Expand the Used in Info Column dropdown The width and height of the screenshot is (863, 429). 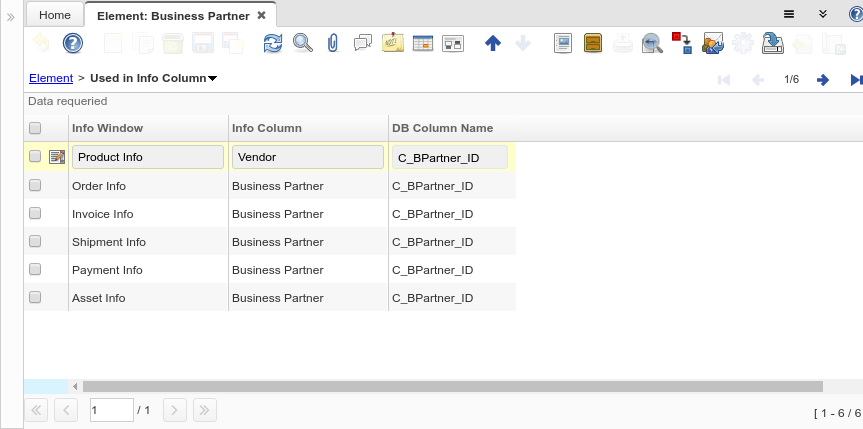(x=213, y=79)
